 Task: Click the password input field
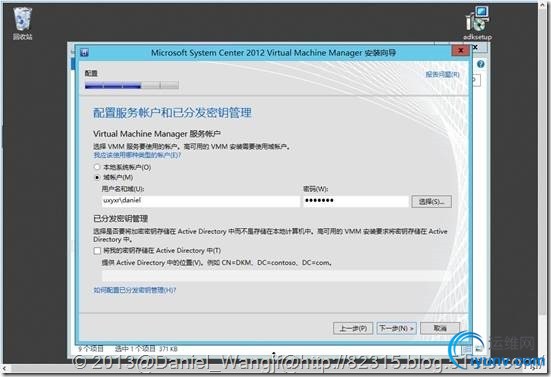(356, 201)
